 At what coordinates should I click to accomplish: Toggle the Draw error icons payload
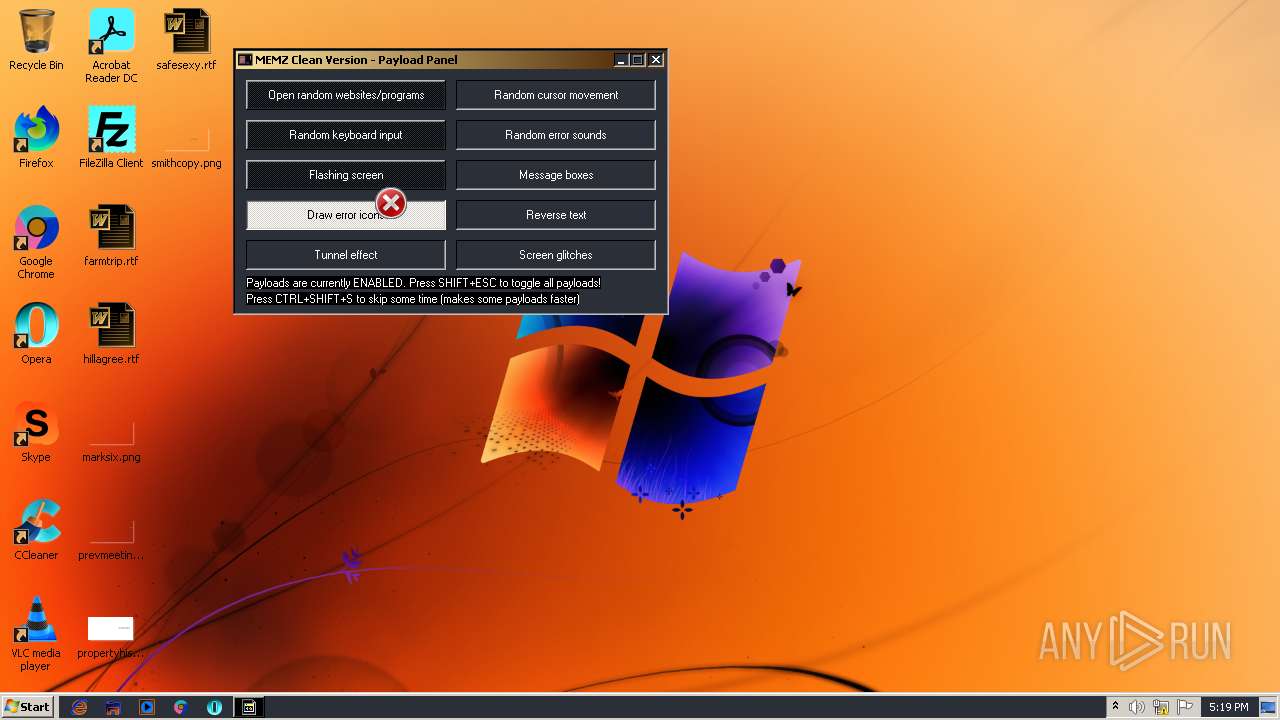[x=346, y=215]
